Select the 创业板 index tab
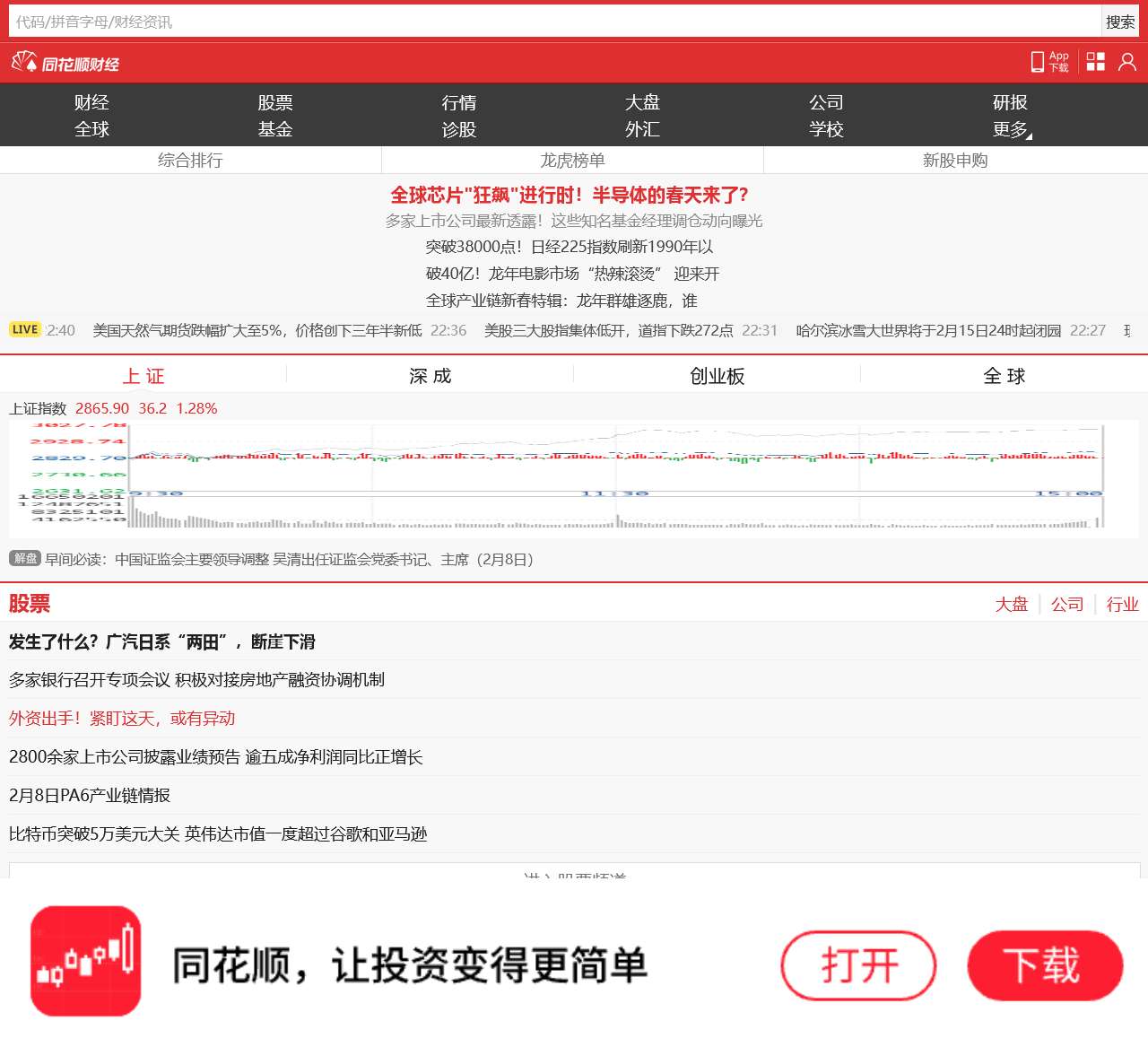This screenshot has height=1047, width=1148. (717, 376)
